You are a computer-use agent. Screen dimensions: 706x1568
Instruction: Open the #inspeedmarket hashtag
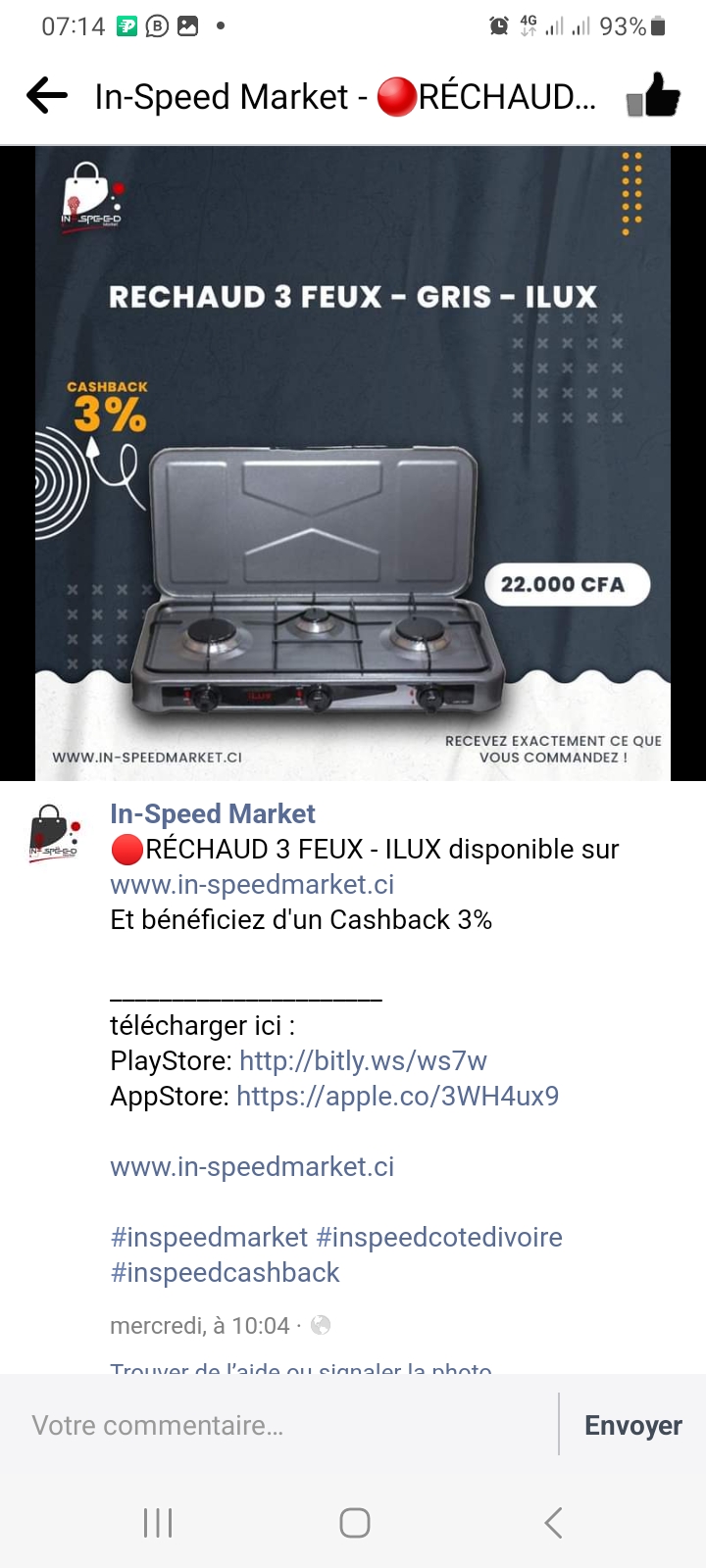click(209, 1237)
